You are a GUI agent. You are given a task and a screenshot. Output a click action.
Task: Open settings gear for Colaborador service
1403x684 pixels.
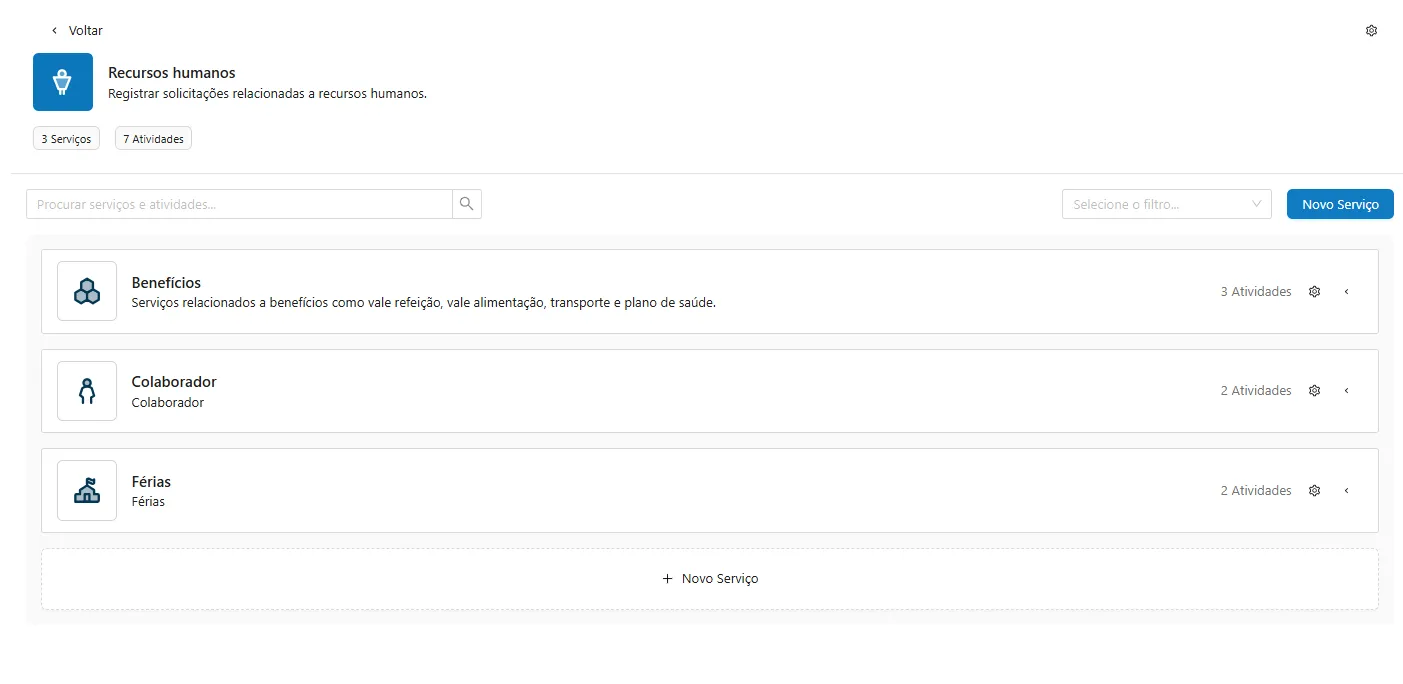[x=1315, y=391]
